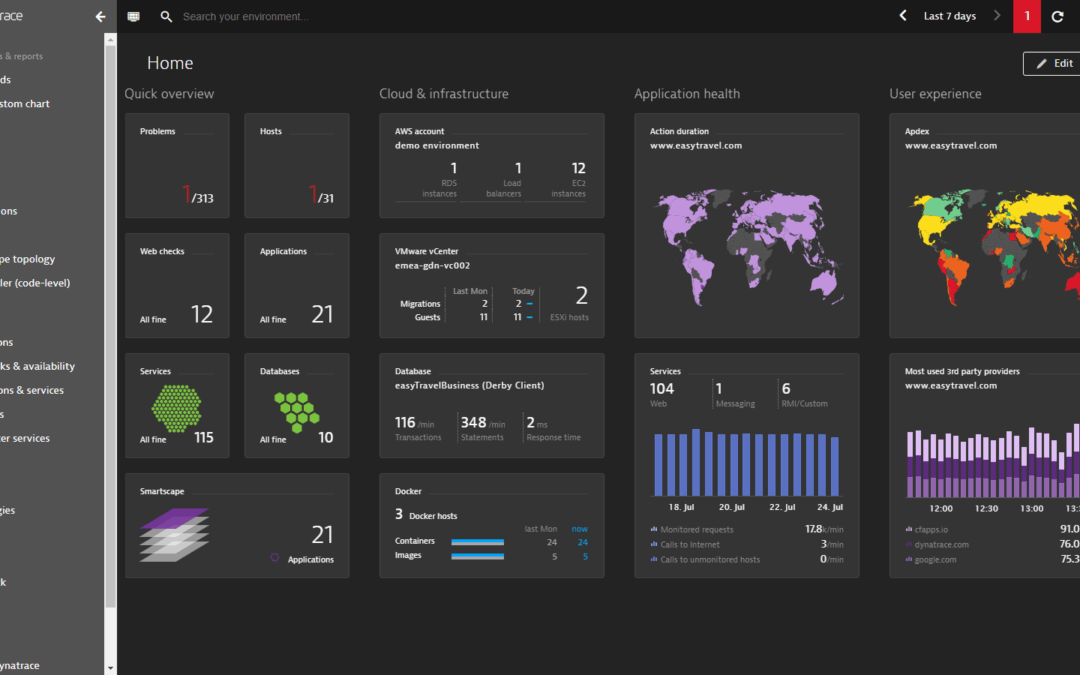Click the Edit dashboard button
The height and width of the screenshot is (675, 1080).
[x=1053, y=63]
